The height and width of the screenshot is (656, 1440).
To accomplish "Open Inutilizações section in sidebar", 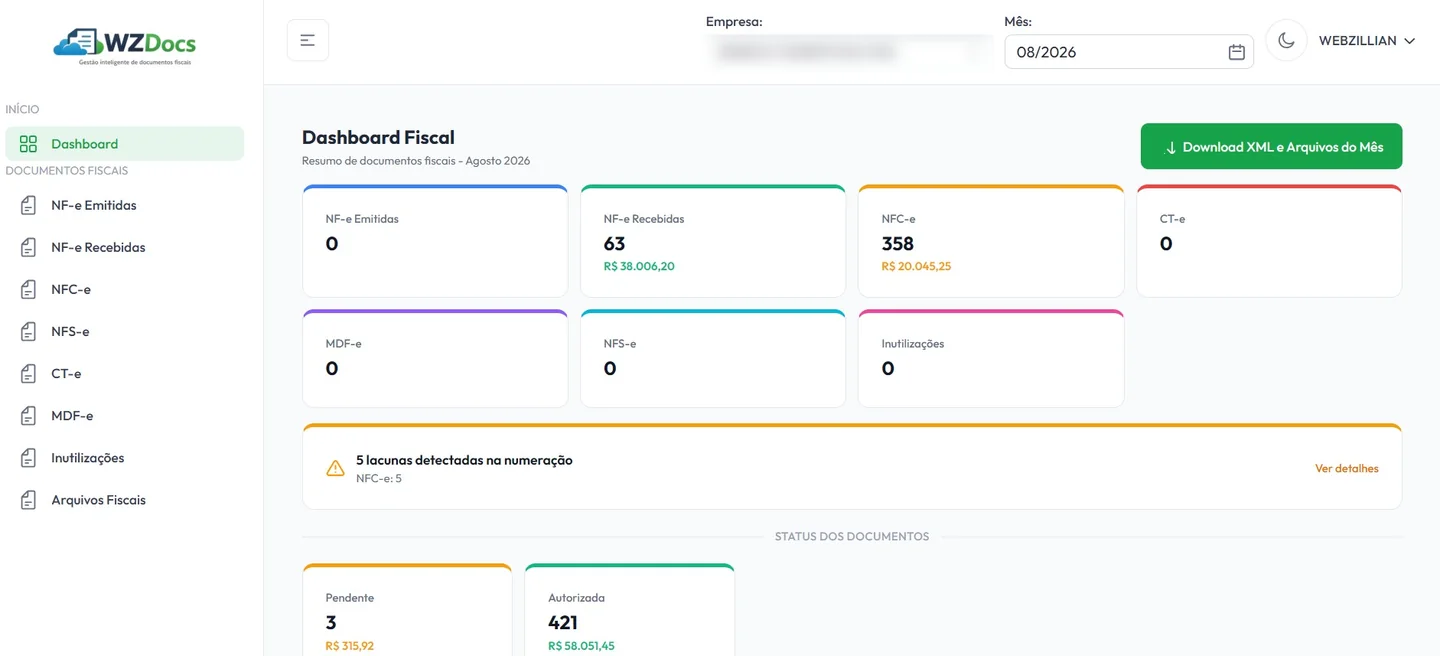I will point(125,457).
